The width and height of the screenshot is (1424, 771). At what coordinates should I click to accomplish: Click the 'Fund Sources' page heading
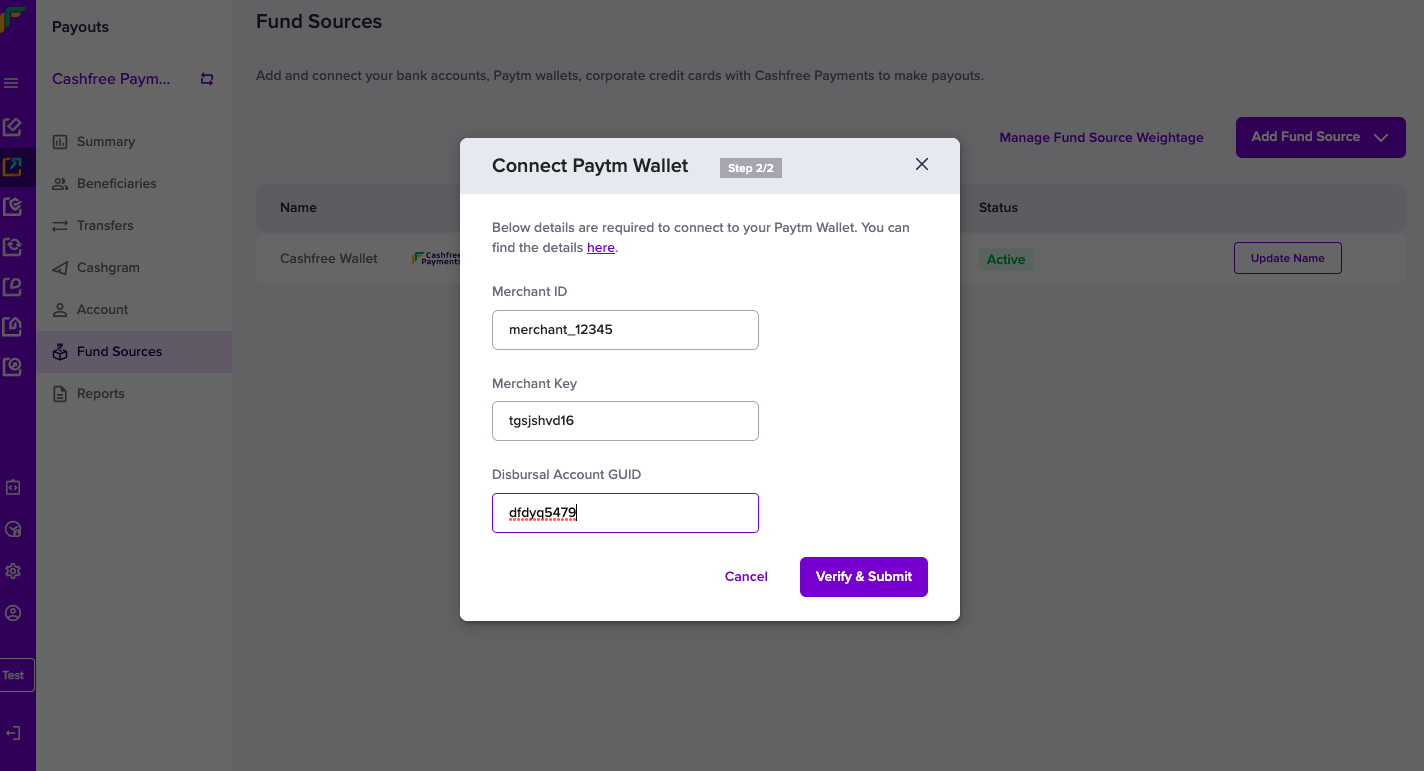[x=319, y=21]
